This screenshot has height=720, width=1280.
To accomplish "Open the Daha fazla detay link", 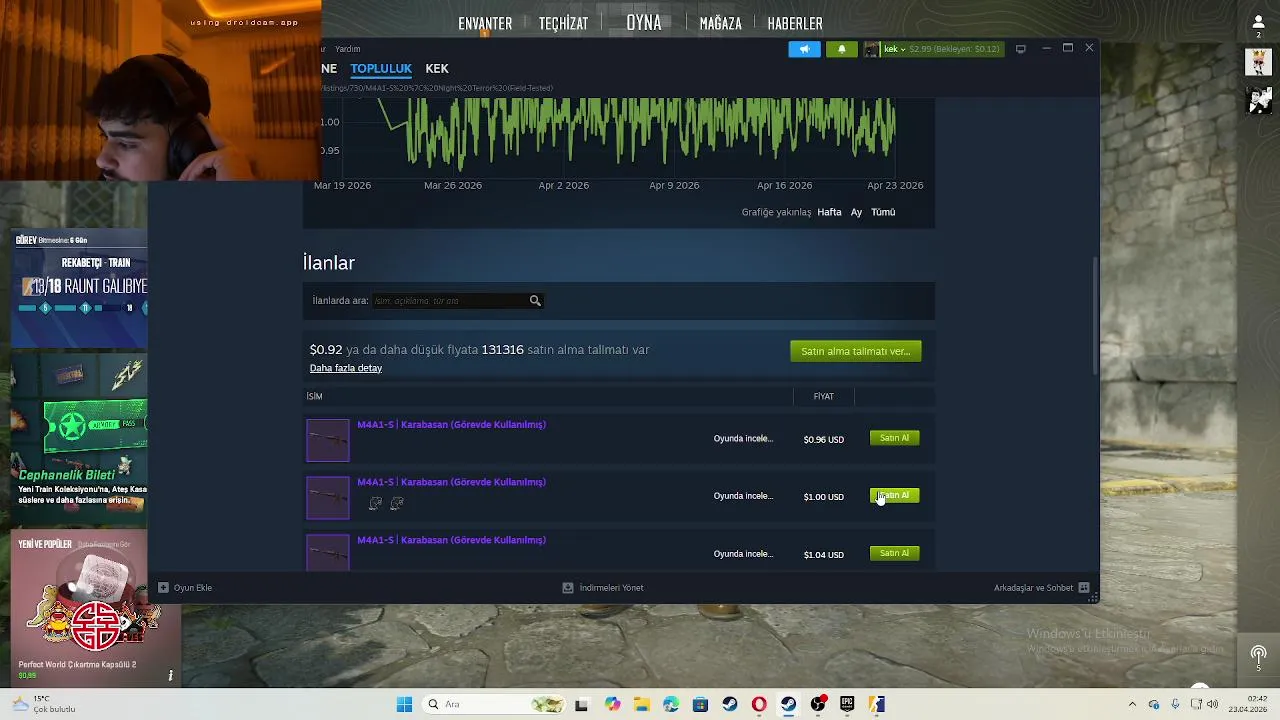I will 346,368.
